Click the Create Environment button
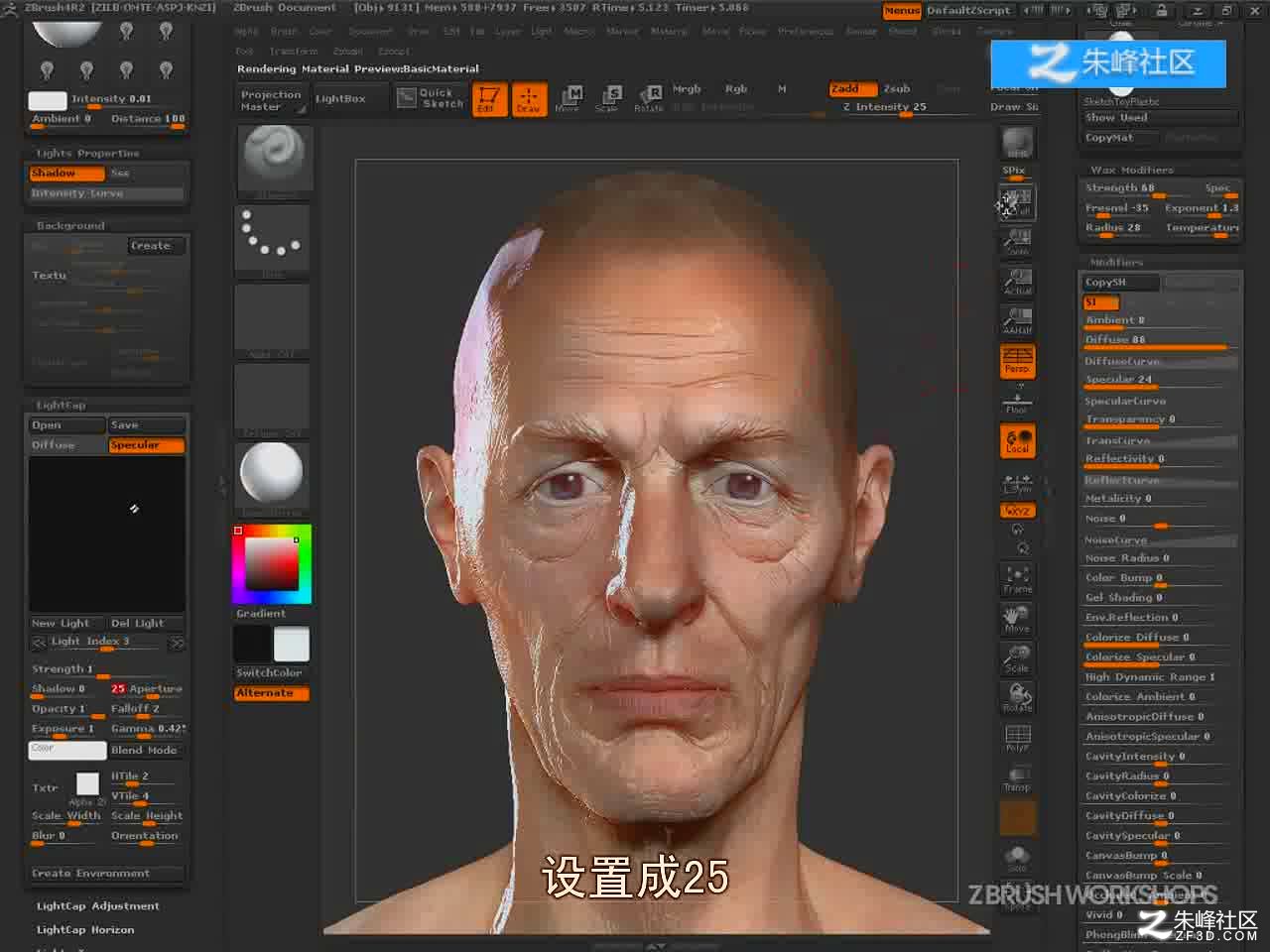Image resolution: width=1270 pixels, height=952 pixels. [106, 874]
